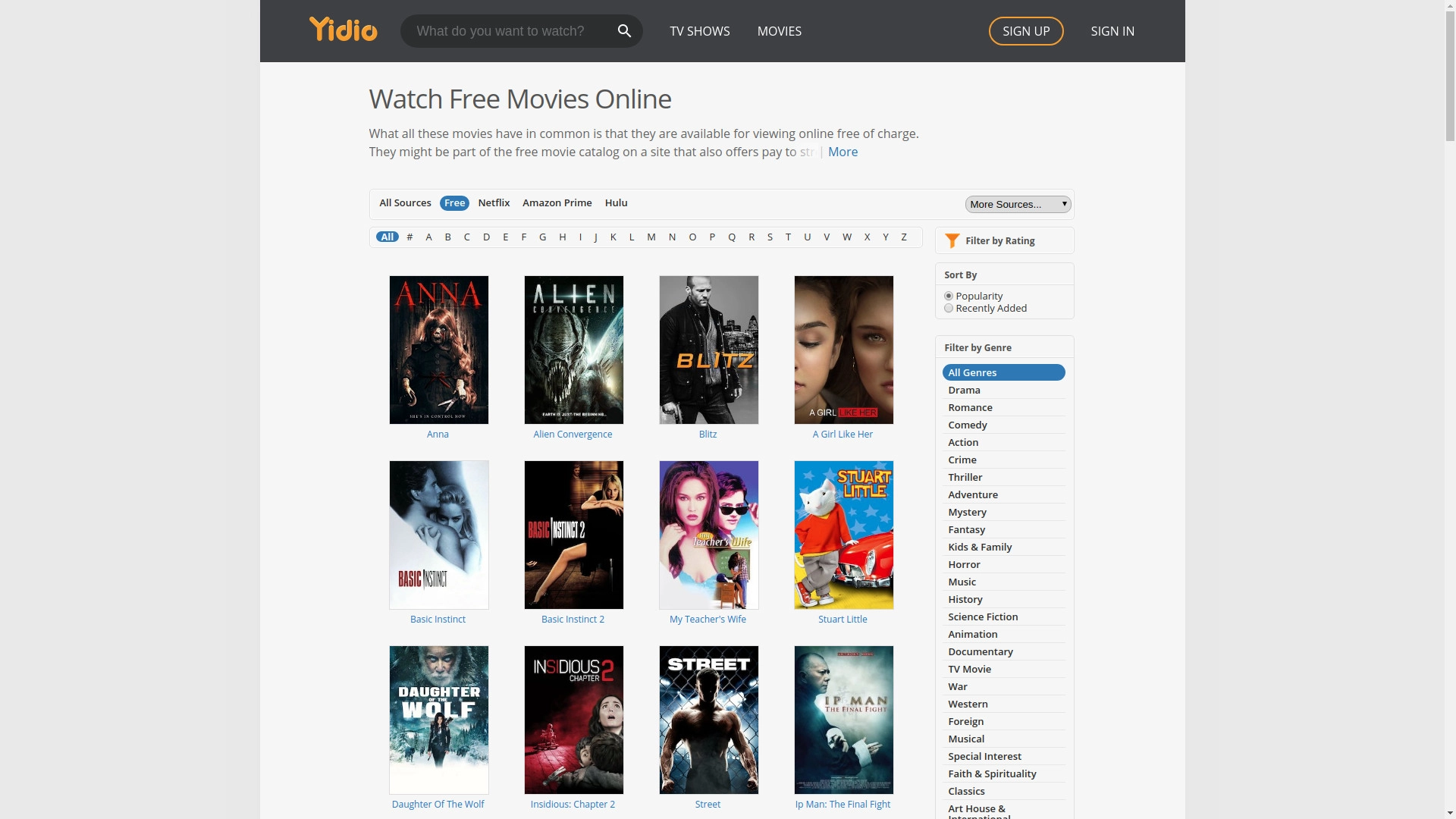Open the Stuart Little poster

(x=843, y=535)
